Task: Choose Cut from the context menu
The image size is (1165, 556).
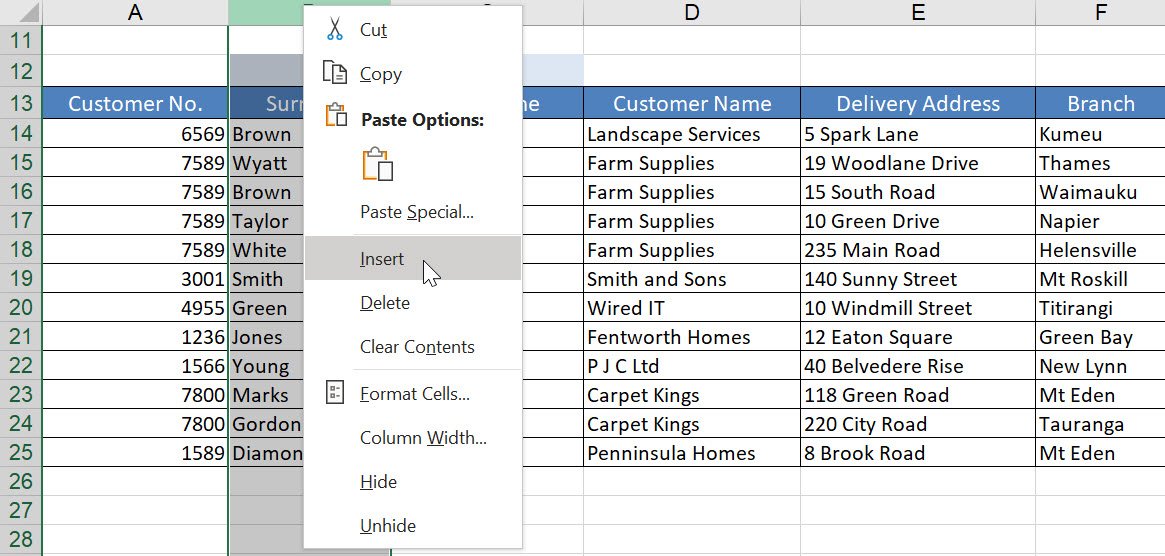Action: click(412, 30)
